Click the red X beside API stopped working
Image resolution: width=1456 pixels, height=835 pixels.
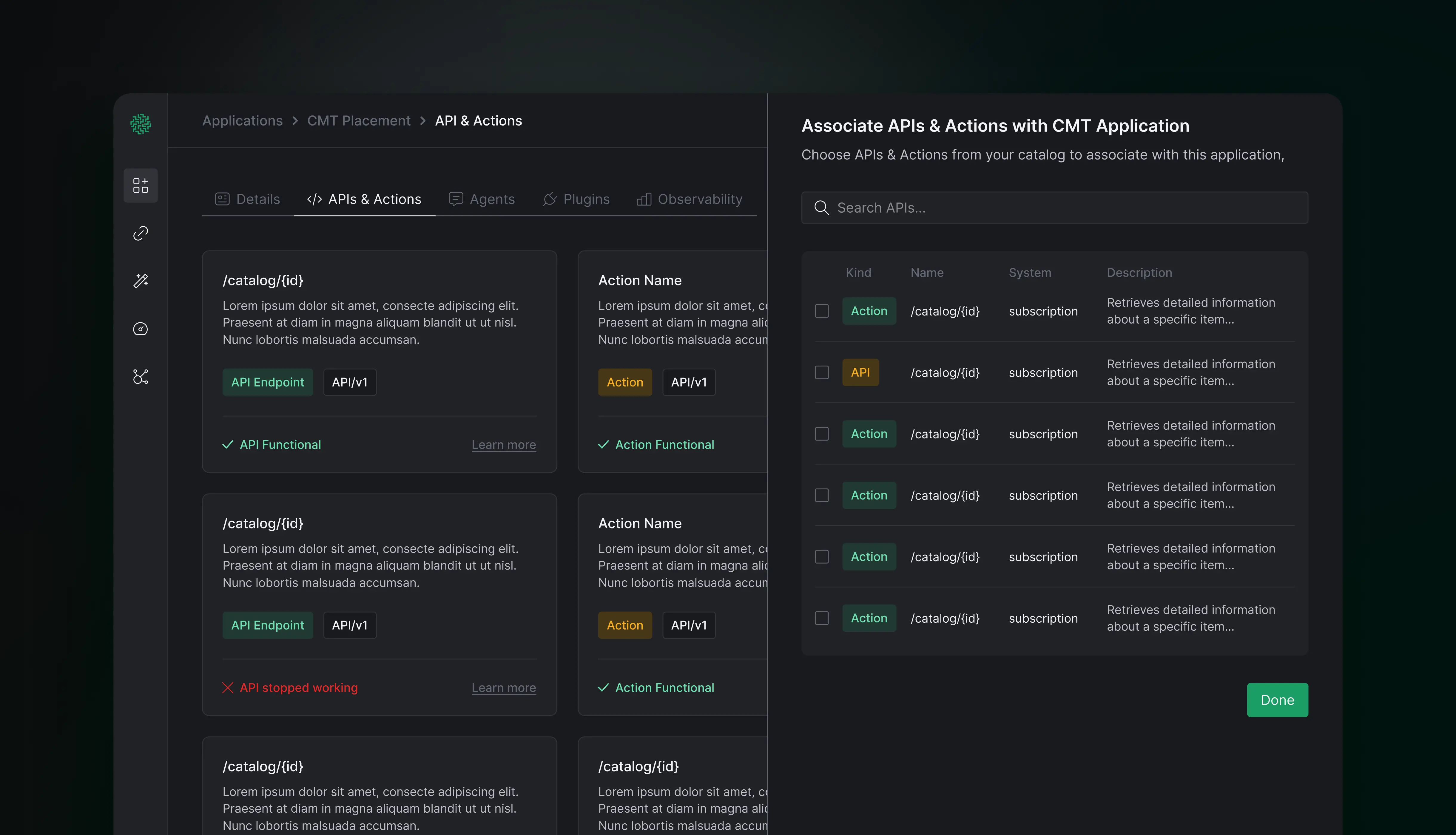(x=228, y=688)
